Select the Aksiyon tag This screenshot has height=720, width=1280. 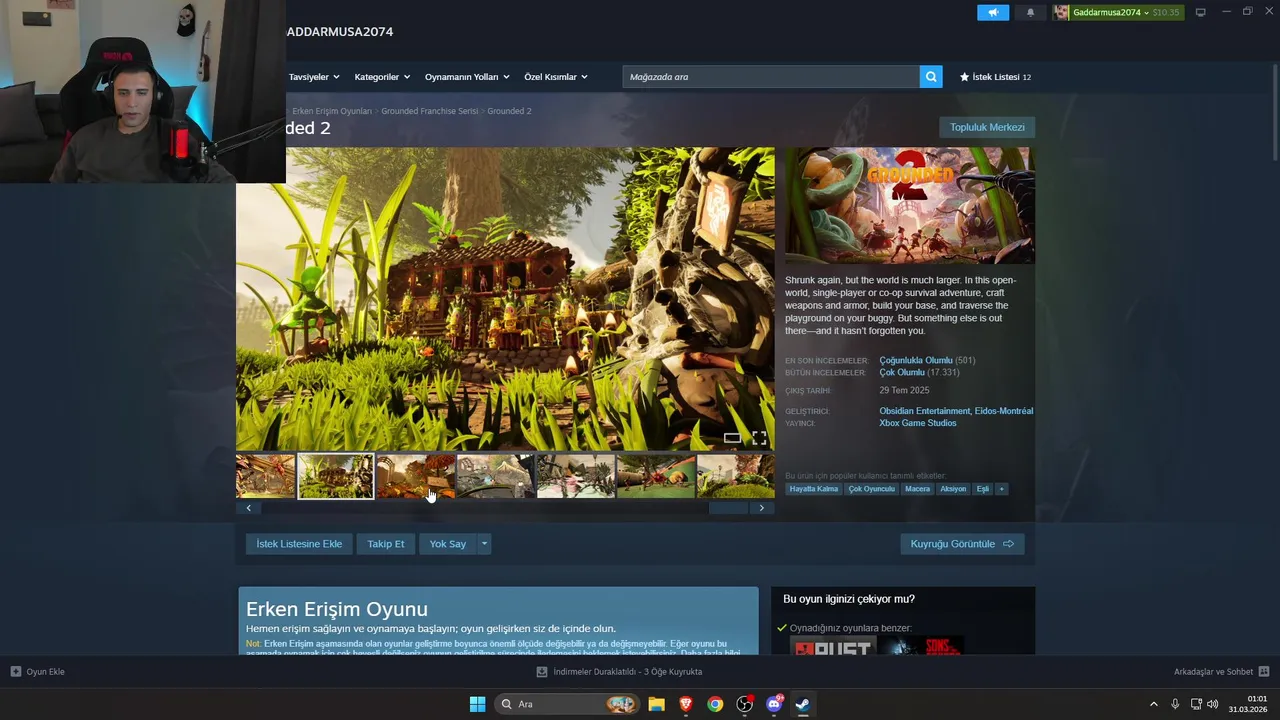coord(953,489)
